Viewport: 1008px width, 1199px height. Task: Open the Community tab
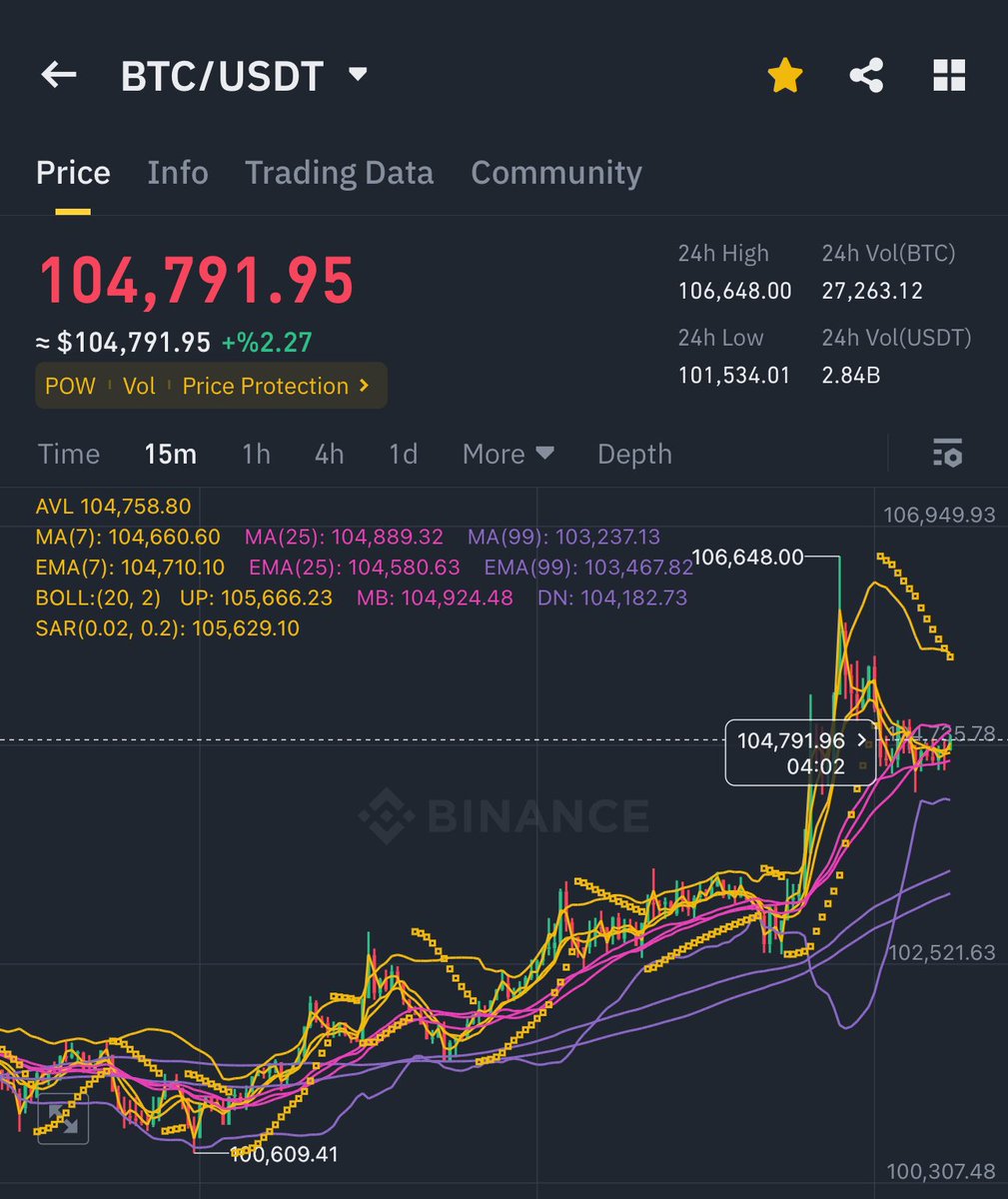pos(556,173)
